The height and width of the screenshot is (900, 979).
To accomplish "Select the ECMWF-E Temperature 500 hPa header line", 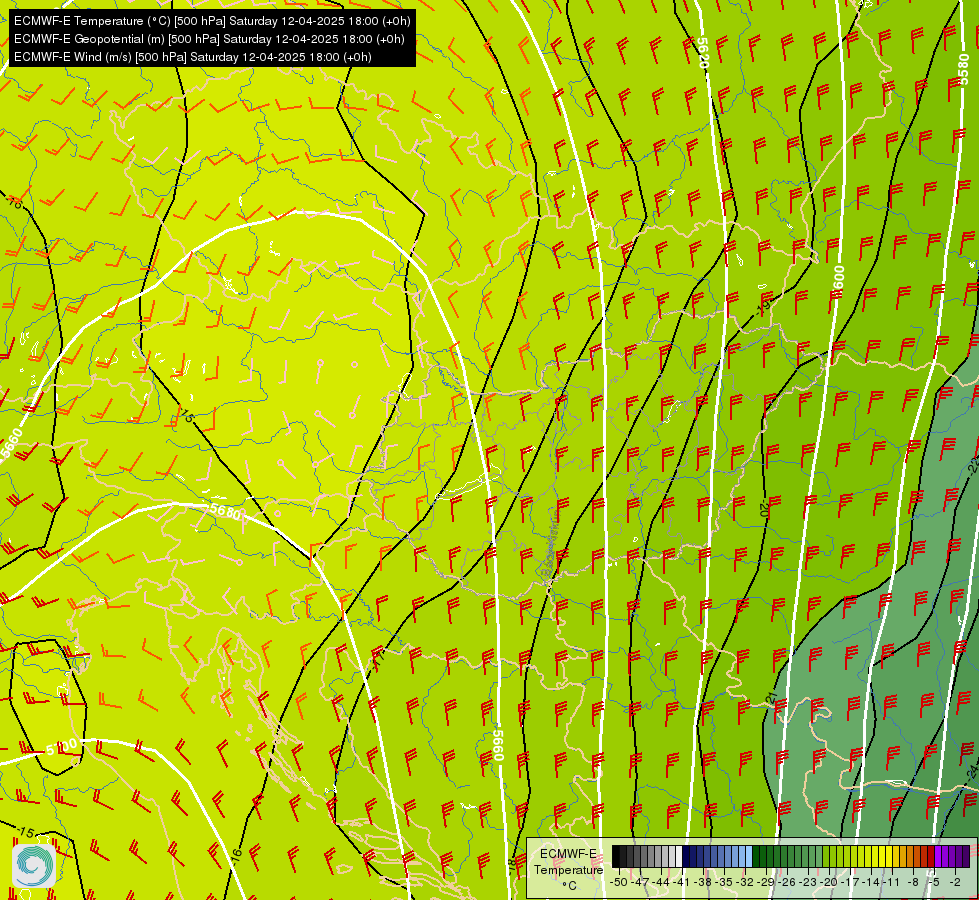I will 212,21.
